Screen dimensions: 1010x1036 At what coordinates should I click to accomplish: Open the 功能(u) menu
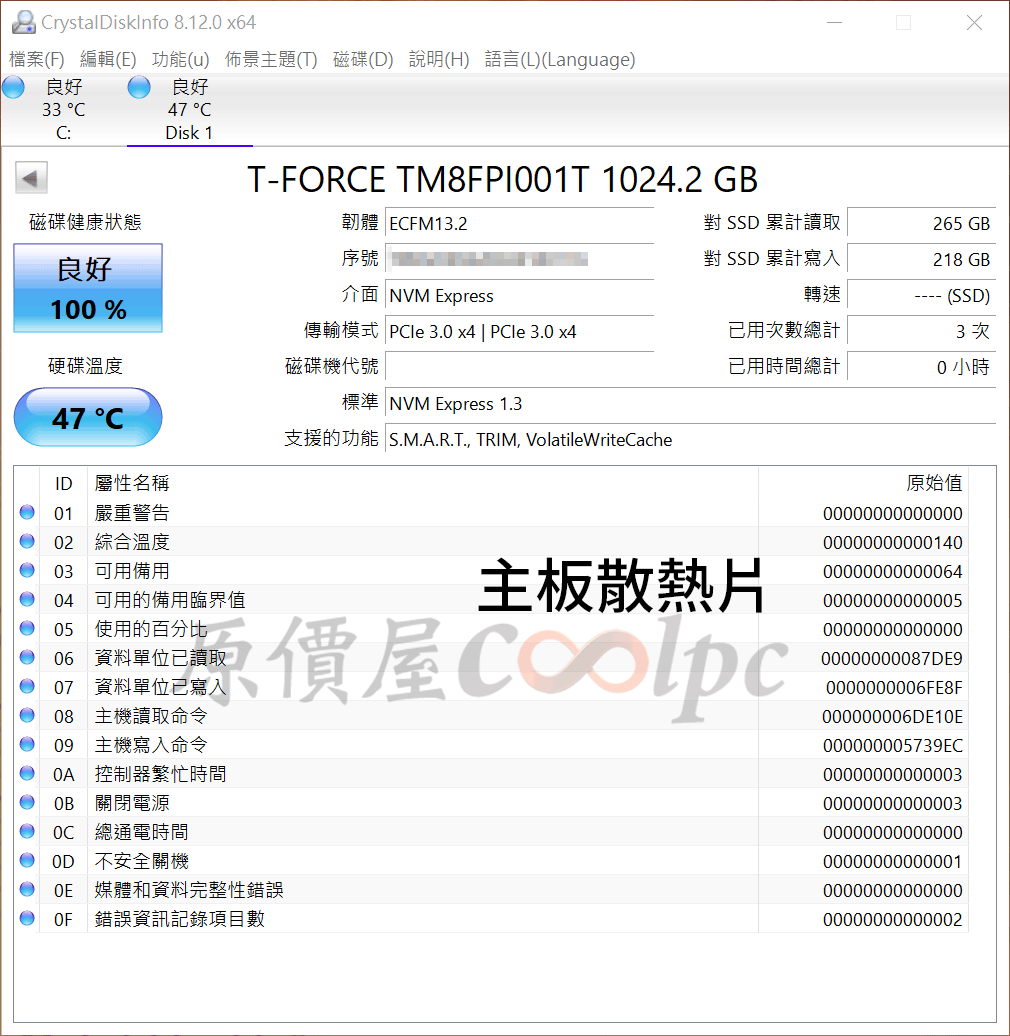click(181, 59)
